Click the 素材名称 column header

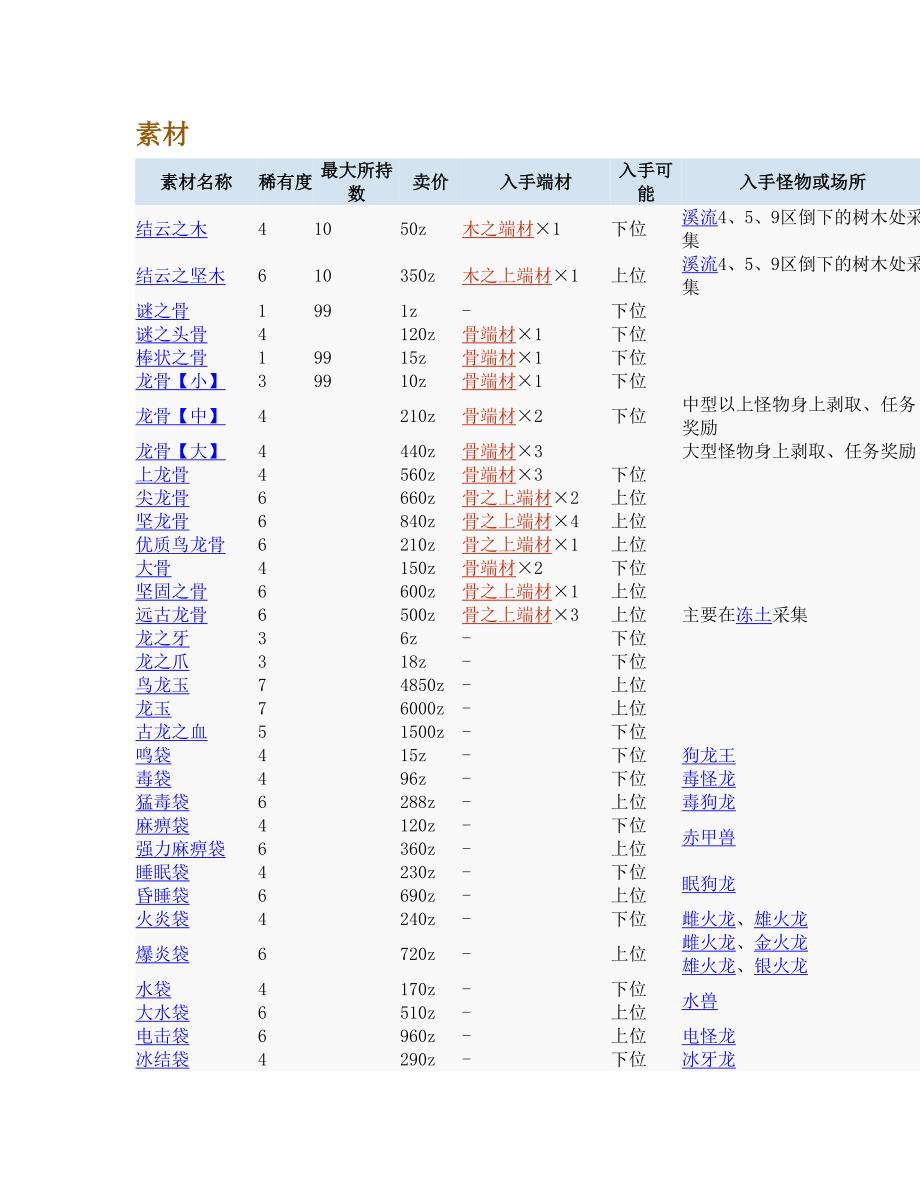[x=196, y=182]
